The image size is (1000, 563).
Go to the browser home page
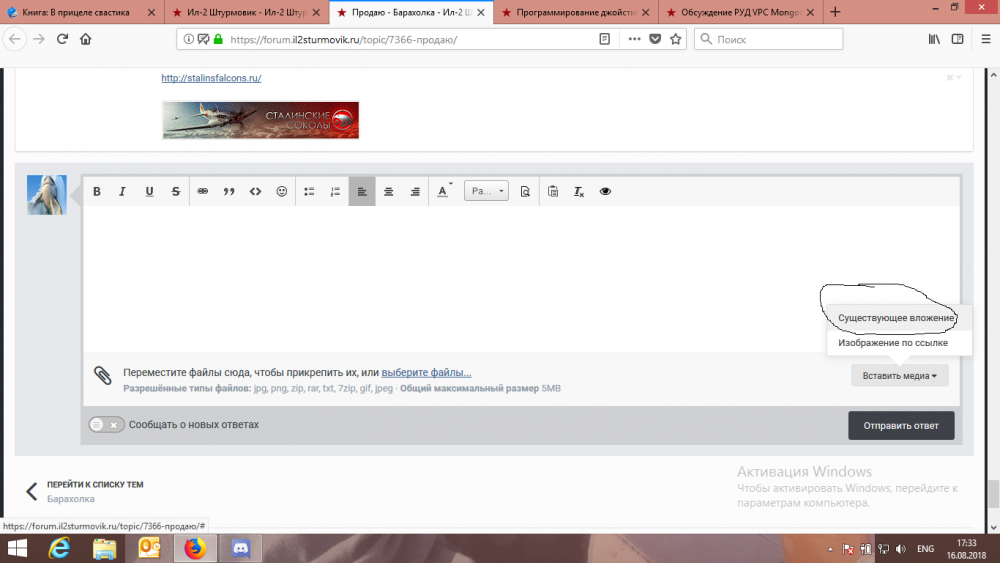85,39
